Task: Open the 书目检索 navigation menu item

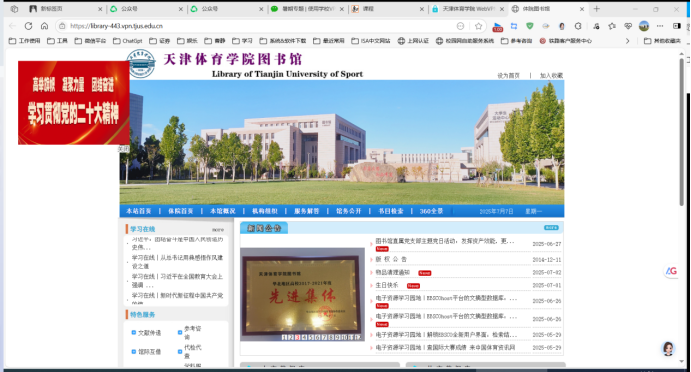Action: coord(390,211)
